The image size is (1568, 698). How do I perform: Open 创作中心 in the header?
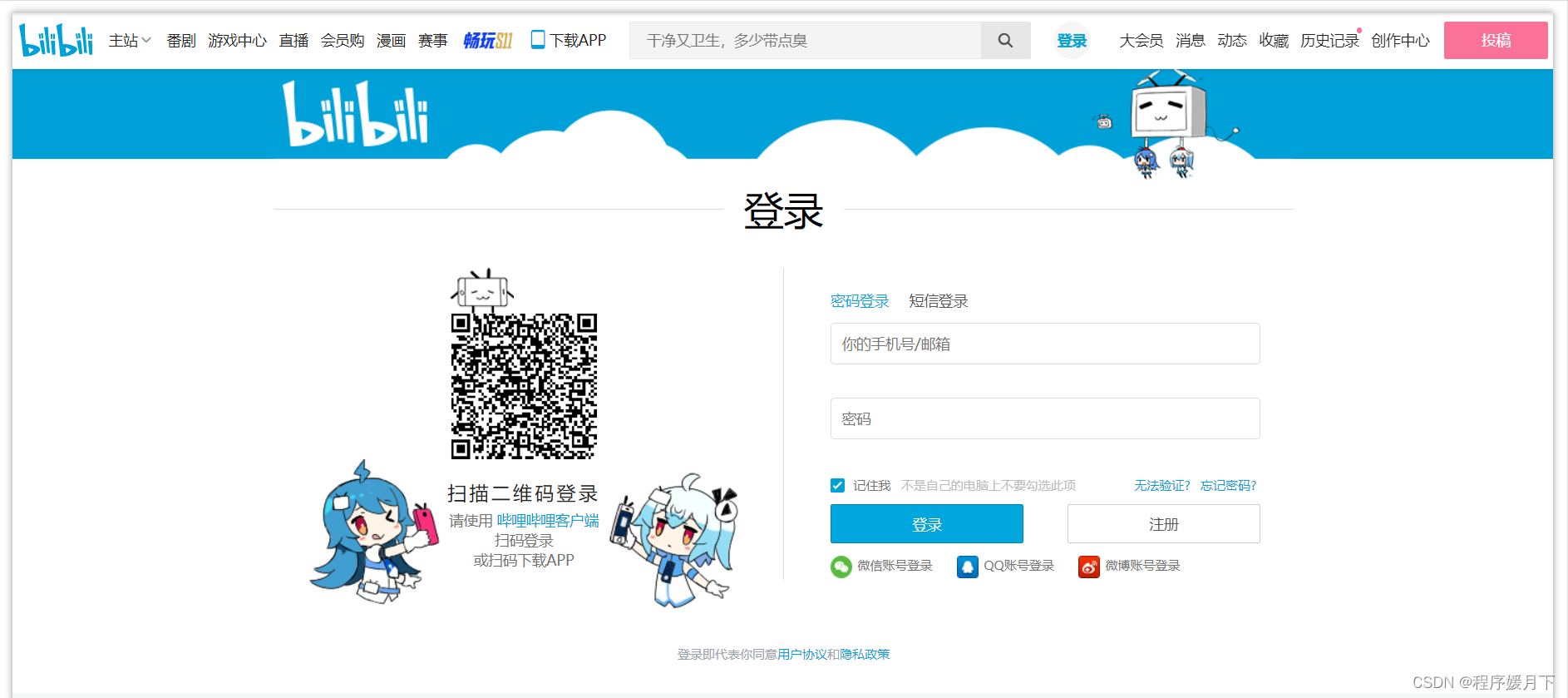coord(1400,40)
